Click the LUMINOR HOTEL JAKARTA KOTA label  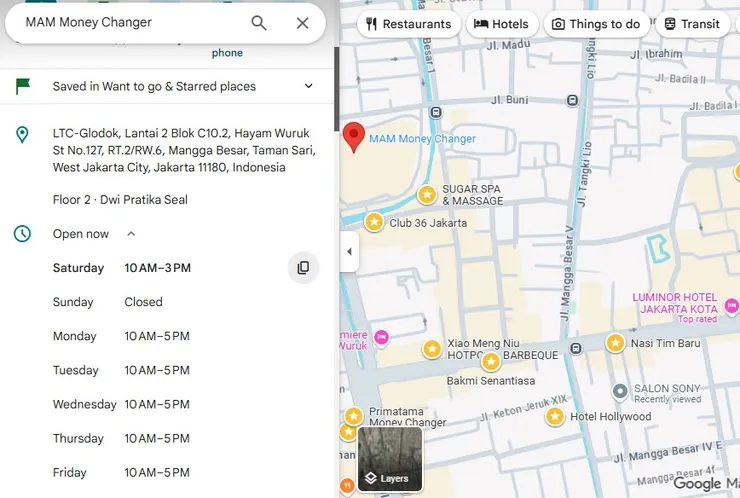coord(675,303)
